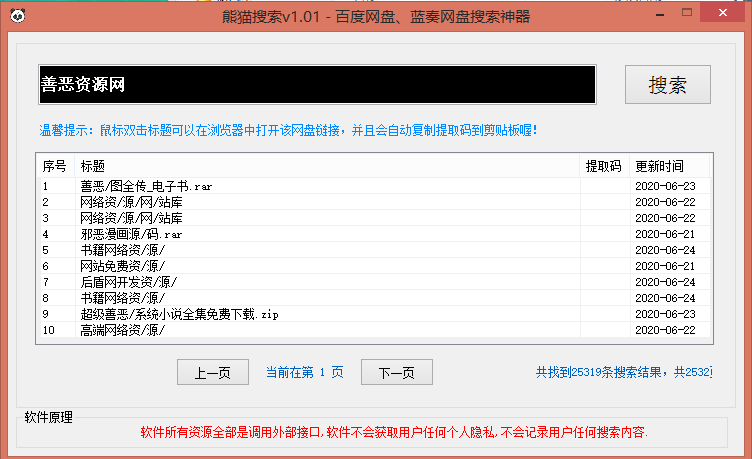Click the search input field containing 善恶资源网

[x=317, y=84]
